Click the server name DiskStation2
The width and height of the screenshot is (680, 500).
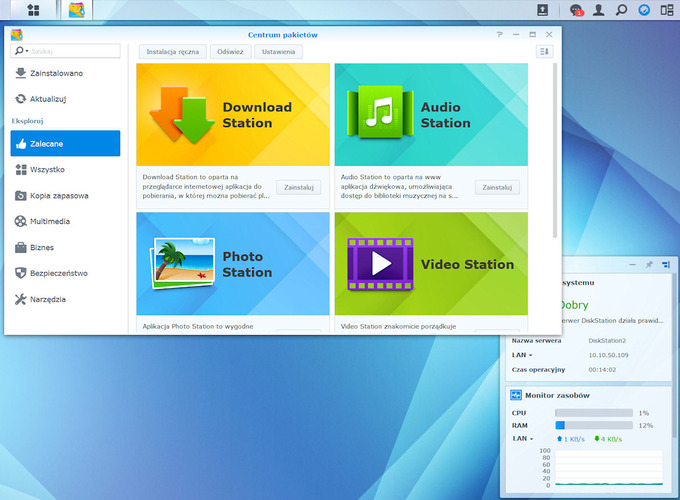[x=607, y=341]
